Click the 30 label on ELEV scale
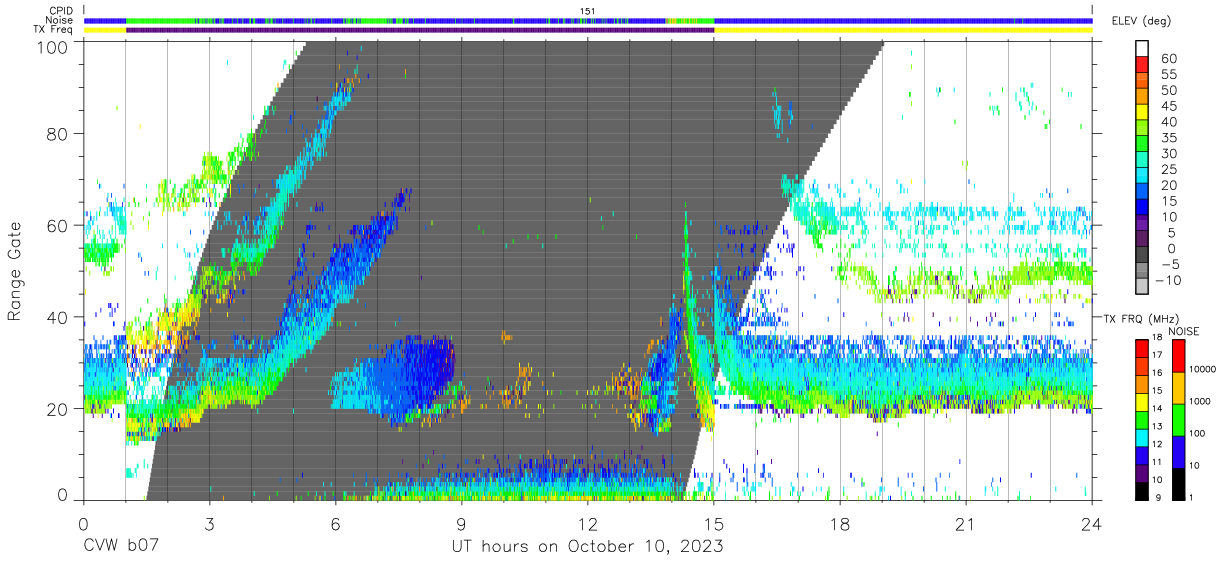Screen dimensions: 1228x567 coord(1168,153)
